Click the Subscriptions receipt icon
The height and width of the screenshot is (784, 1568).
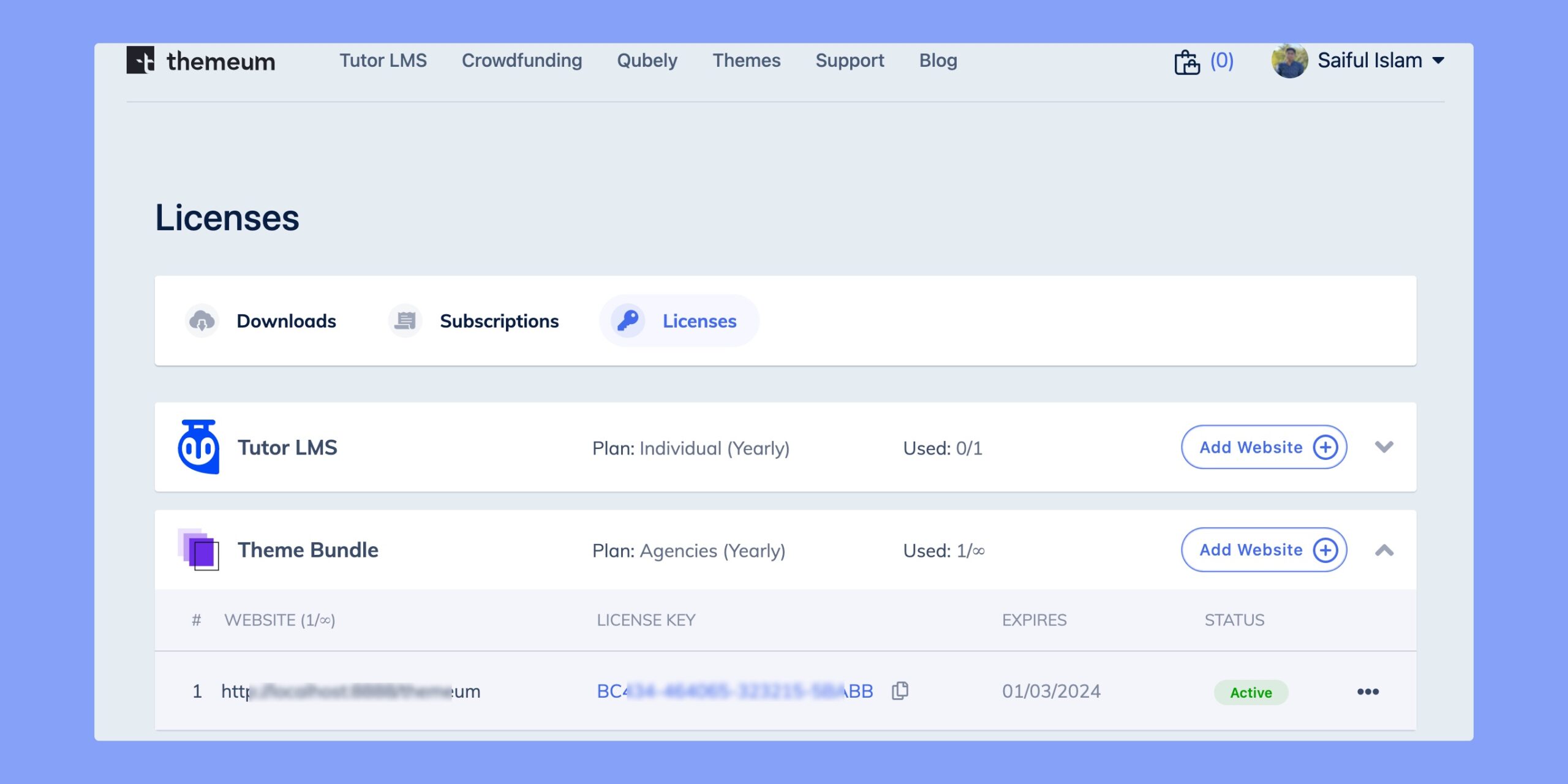(405, 320)
